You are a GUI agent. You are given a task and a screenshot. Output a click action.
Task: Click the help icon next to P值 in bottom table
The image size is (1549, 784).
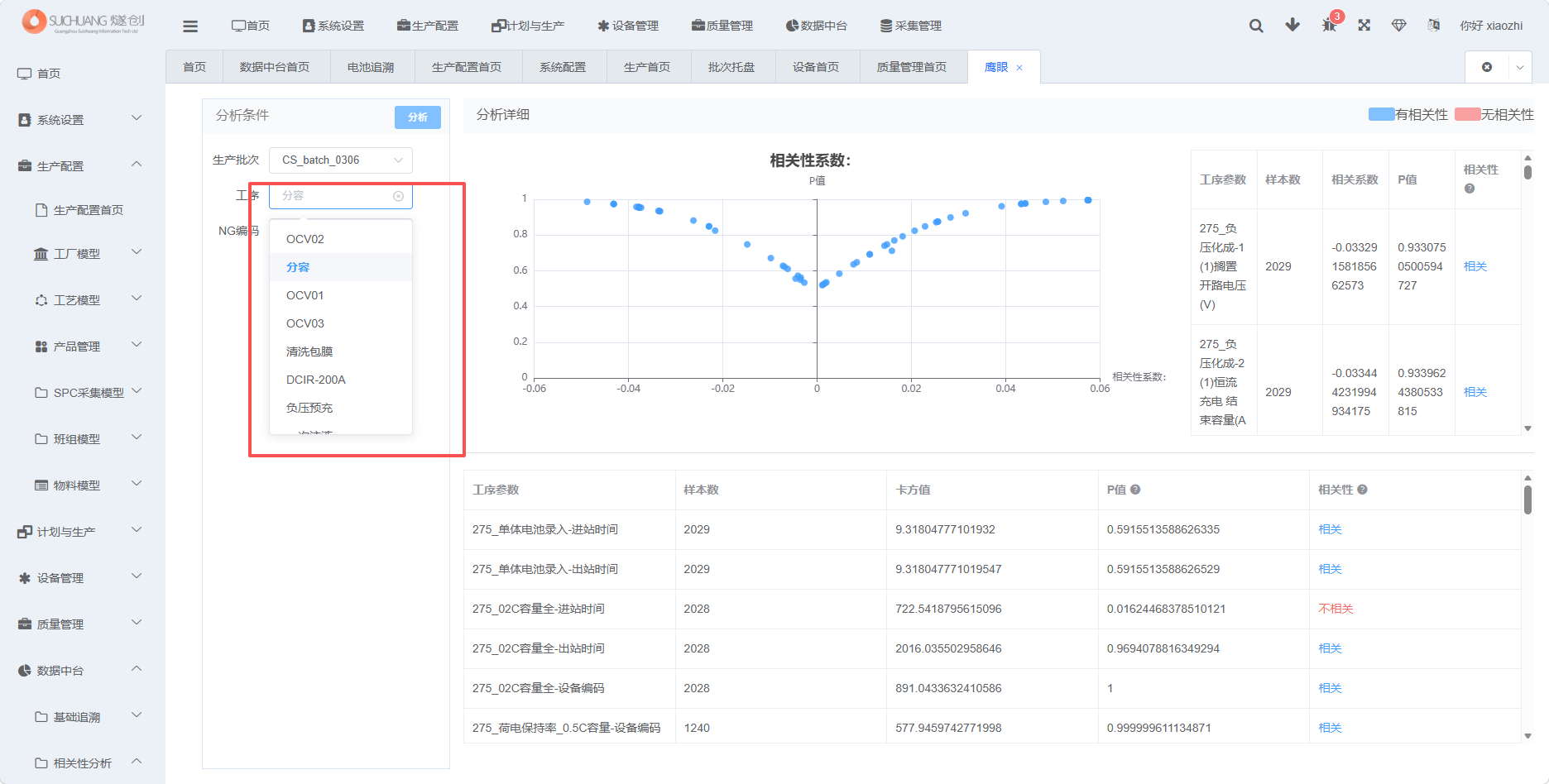[1135, 490]
